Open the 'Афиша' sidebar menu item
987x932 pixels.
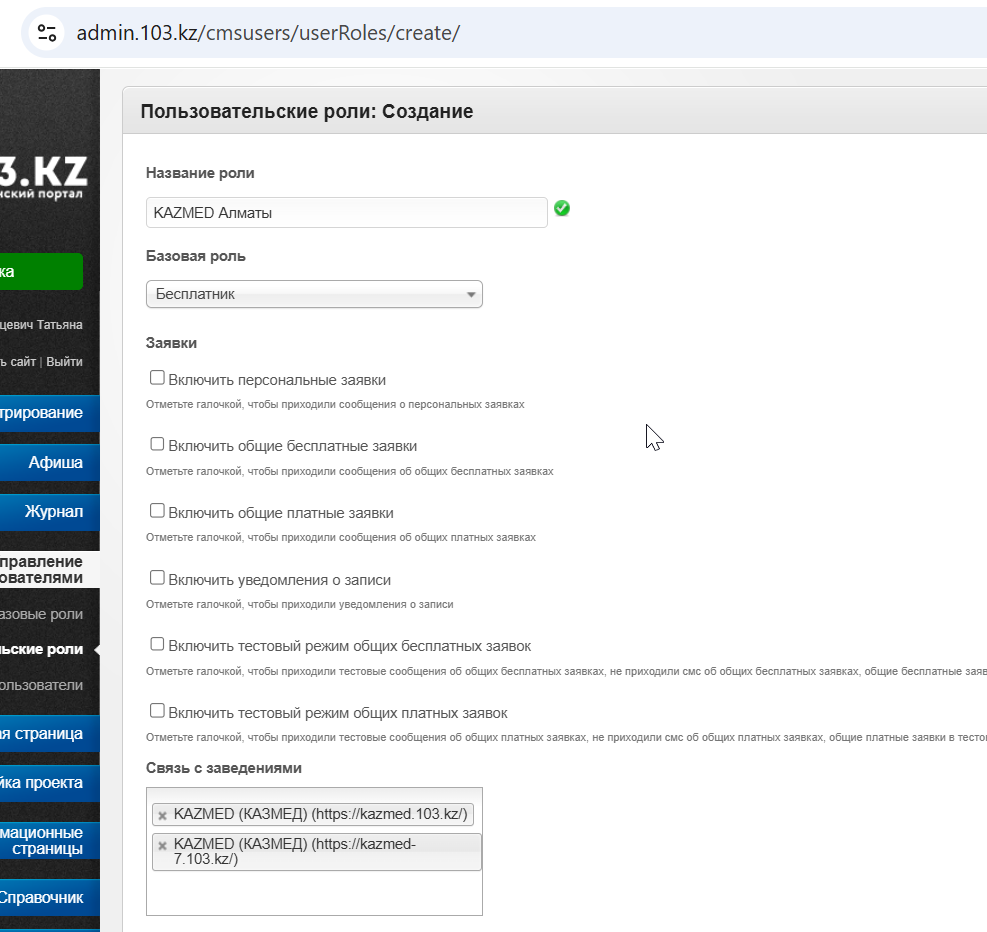pyautogui.click(x=50, y=463)
